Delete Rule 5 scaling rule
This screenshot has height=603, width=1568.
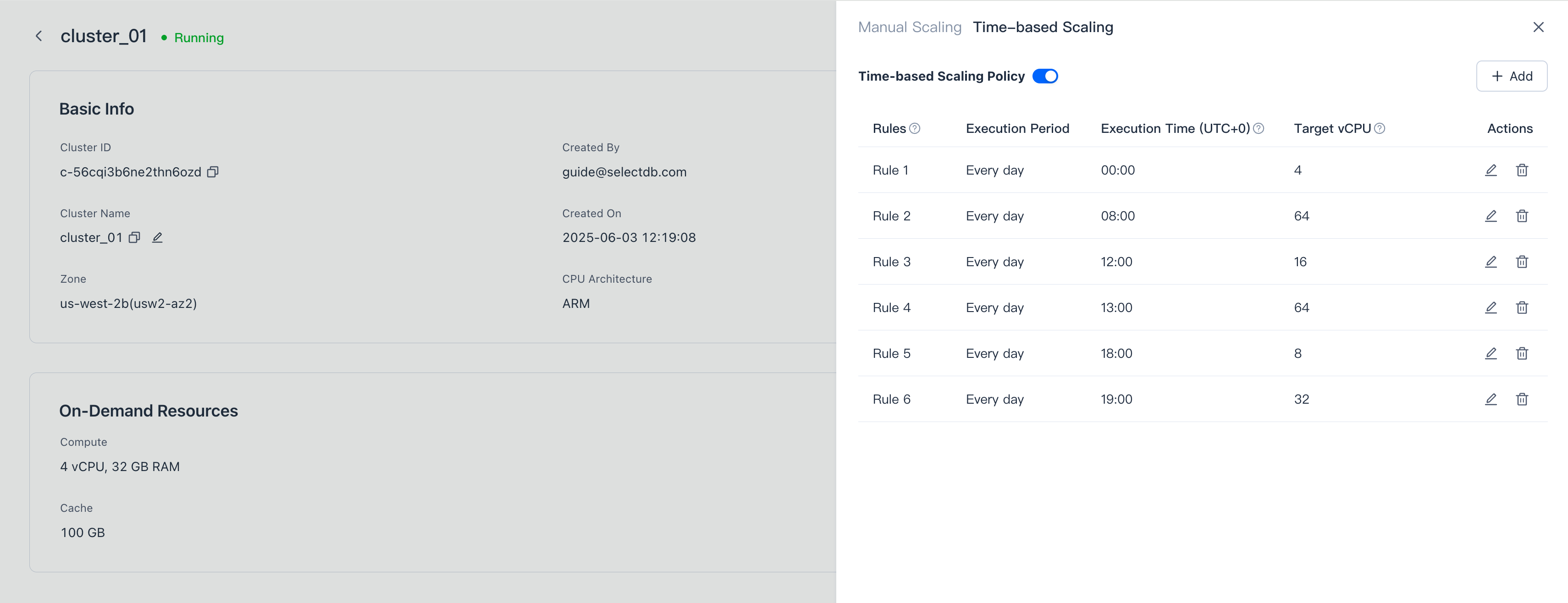[1522, 353]
